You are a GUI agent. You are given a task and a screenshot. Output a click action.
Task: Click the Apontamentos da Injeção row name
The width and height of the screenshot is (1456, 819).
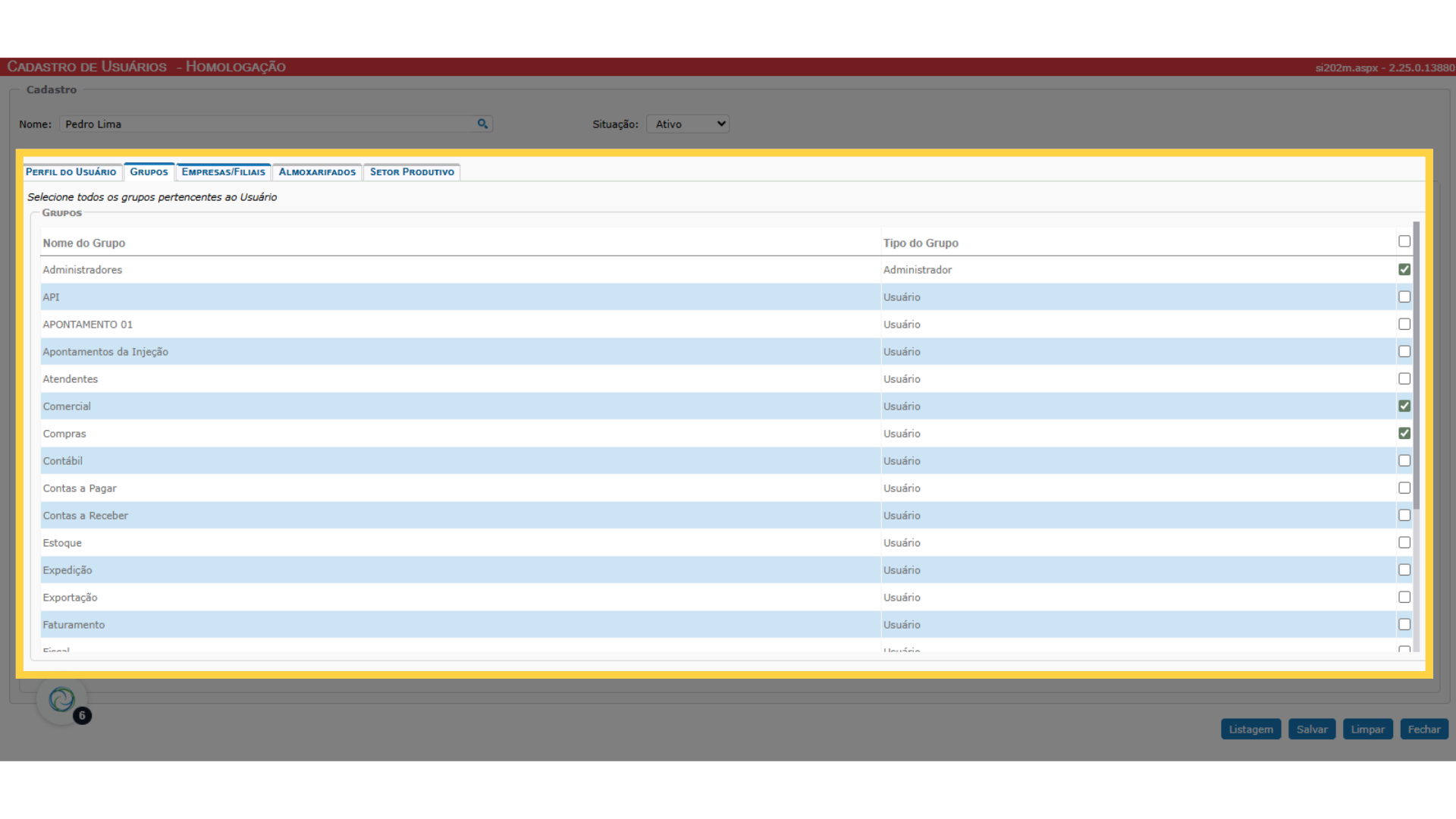pyautogui.click(x=105, y=352)
